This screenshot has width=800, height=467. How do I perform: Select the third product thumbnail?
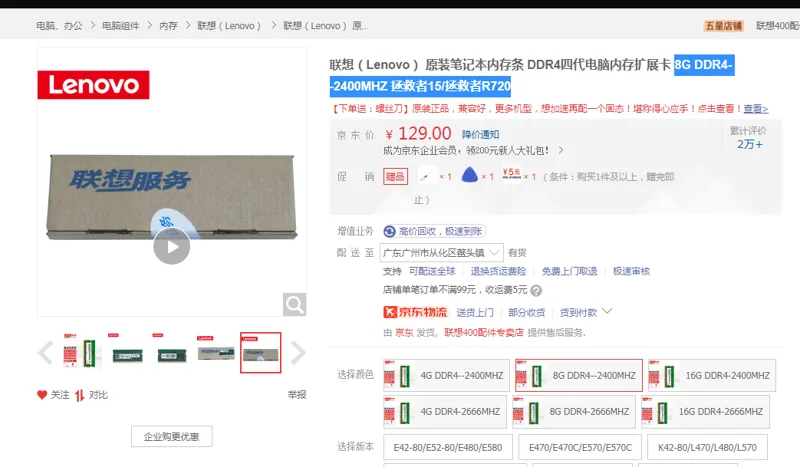coord(171,351)
